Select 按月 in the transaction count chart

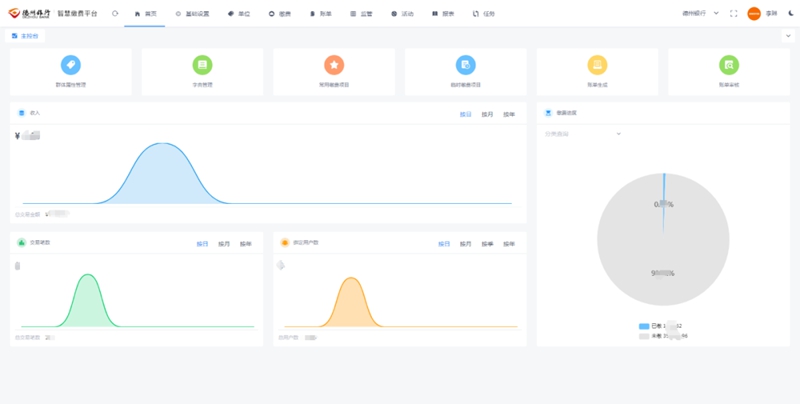tap(224, 244)
